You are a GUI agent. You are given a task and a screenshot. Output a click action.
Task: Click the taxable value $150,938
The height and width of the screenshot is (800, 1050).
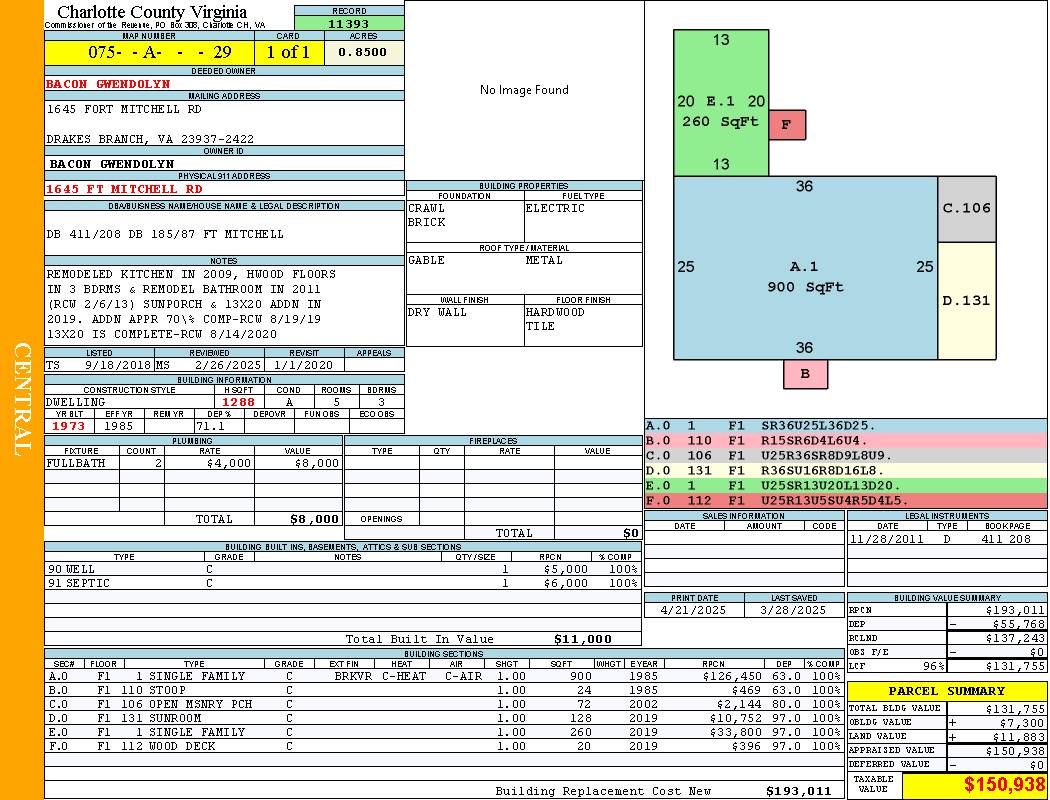click(1004, 785)
